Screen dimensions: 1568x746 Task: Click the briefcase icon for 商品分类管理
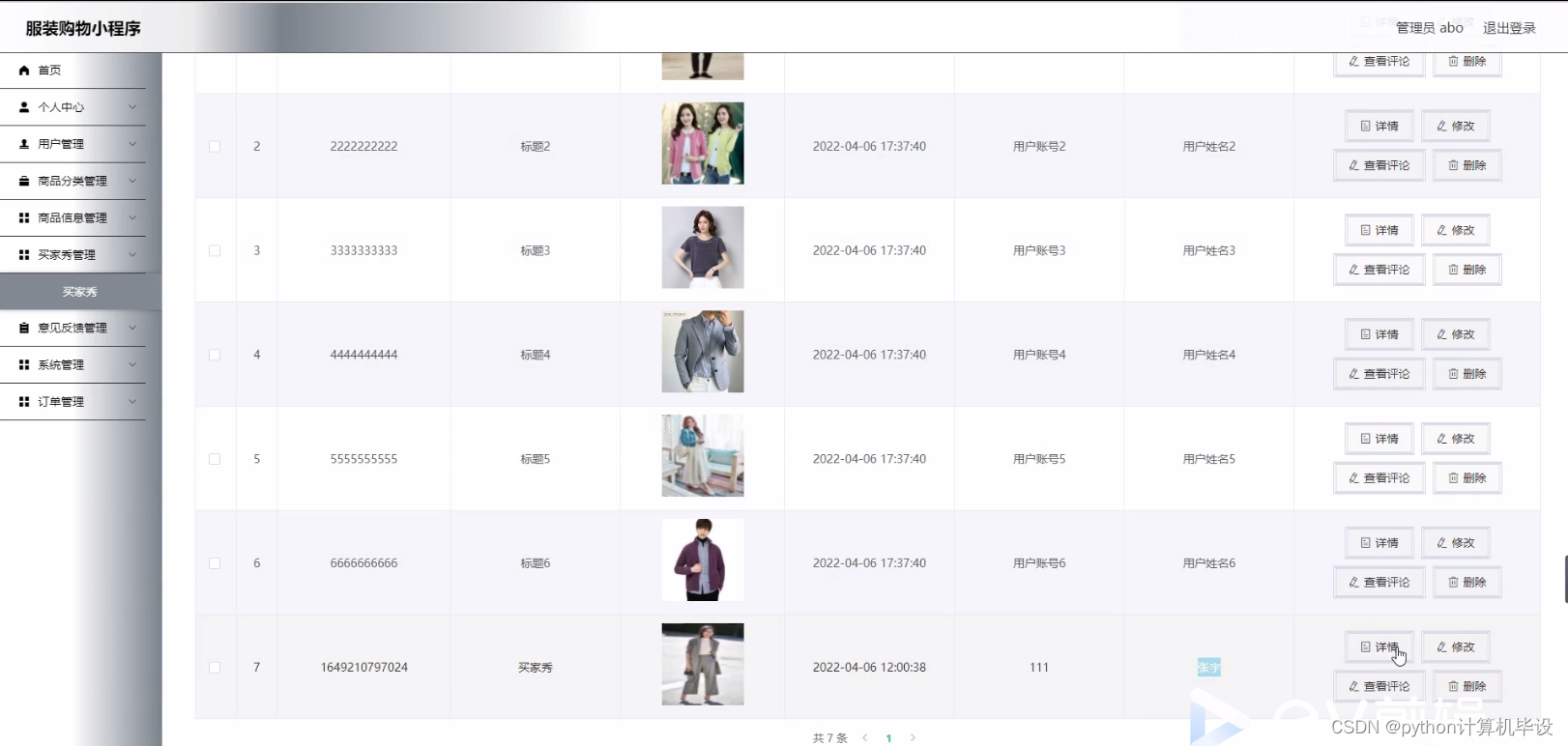[x=24, y=181]
